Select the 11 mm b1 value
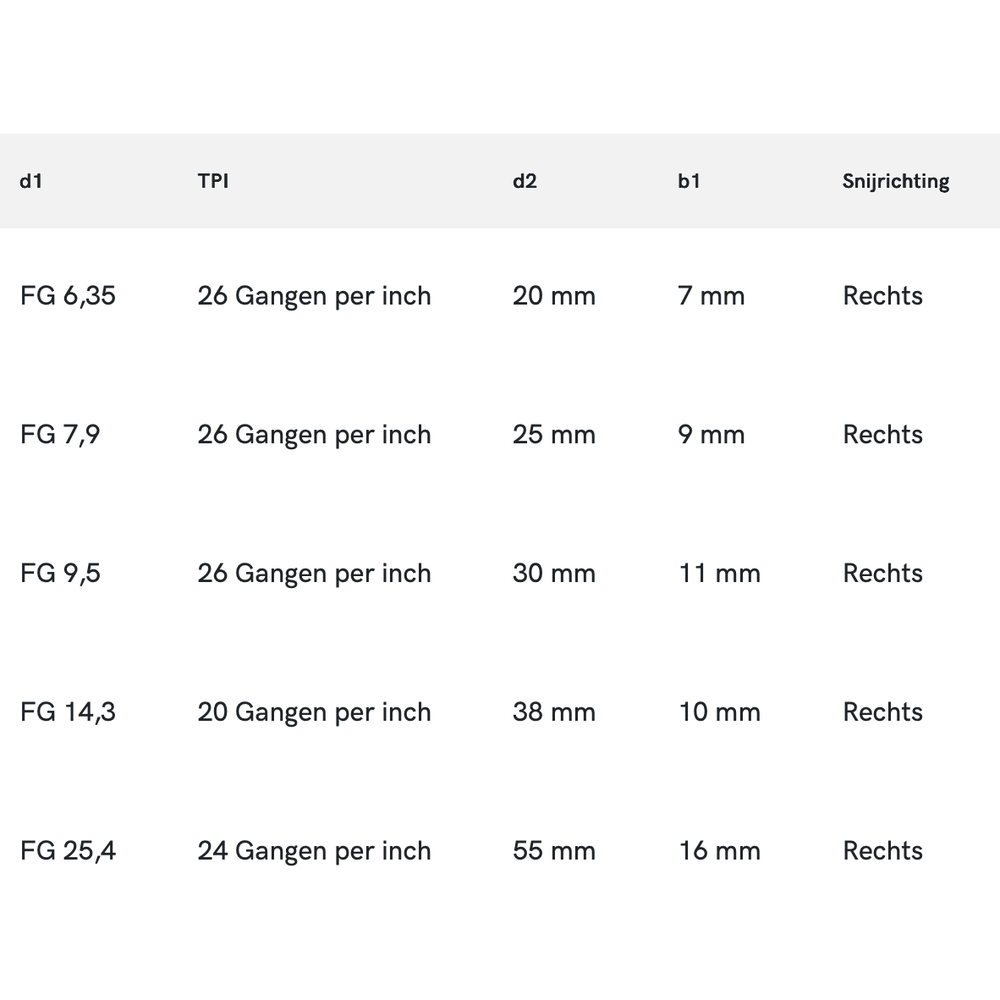The image size is (1000, 1000). [719, 573]
